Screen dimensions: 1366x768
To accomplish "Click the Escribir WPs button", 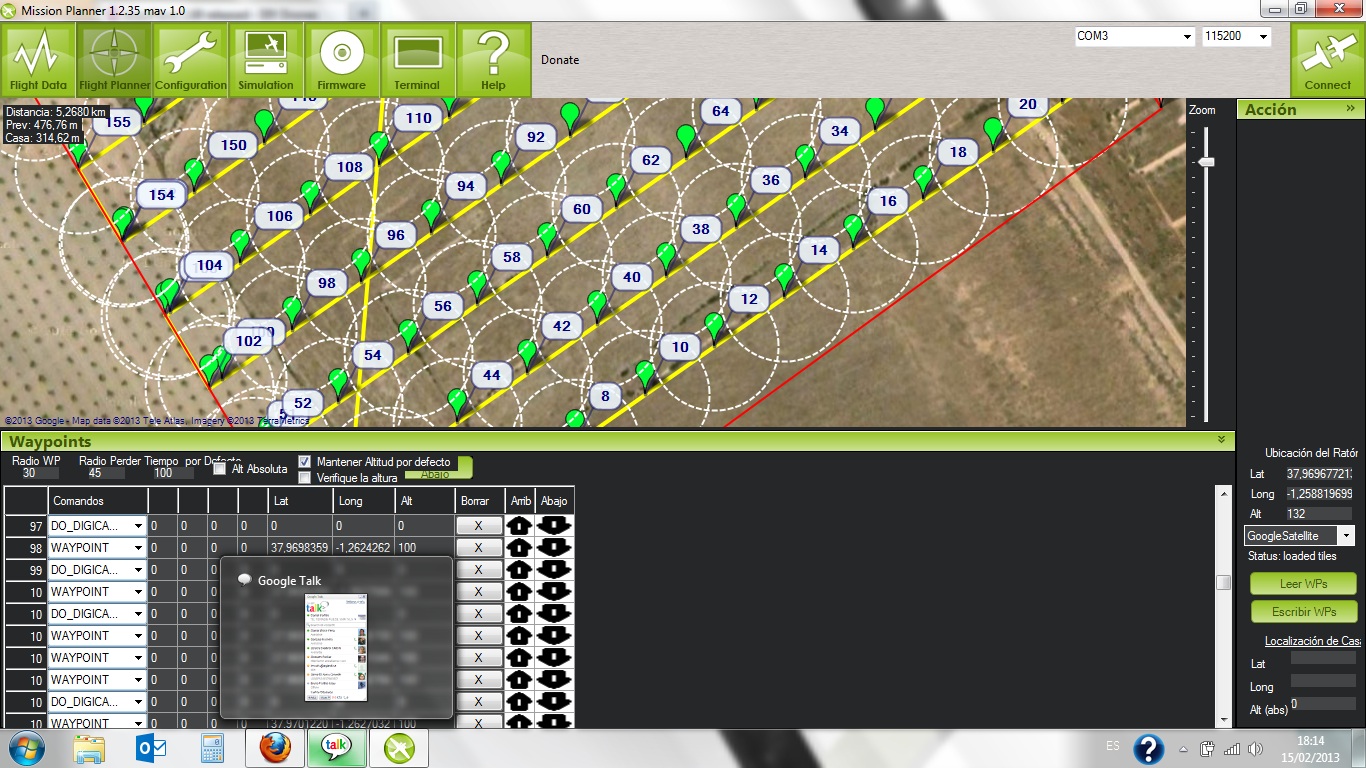I will click(1303, 611).
